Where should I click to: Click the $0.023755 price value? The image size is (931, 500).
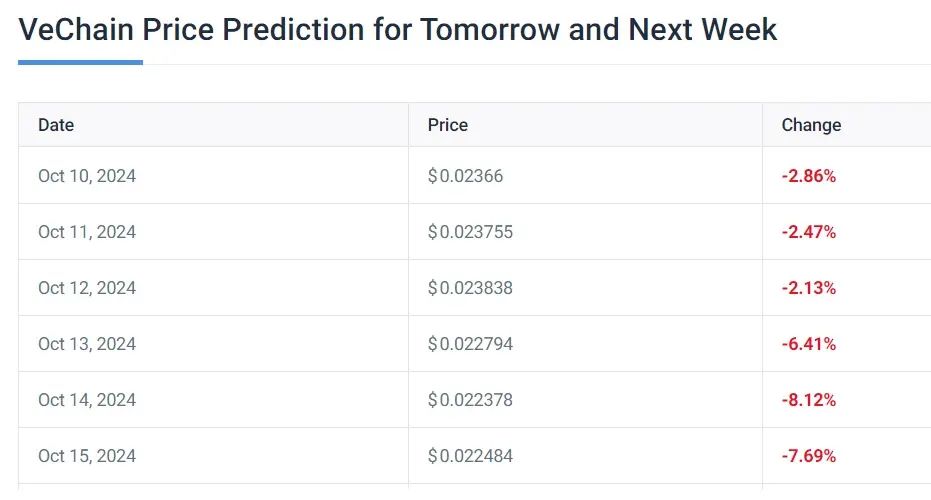[x=470, y=232]
